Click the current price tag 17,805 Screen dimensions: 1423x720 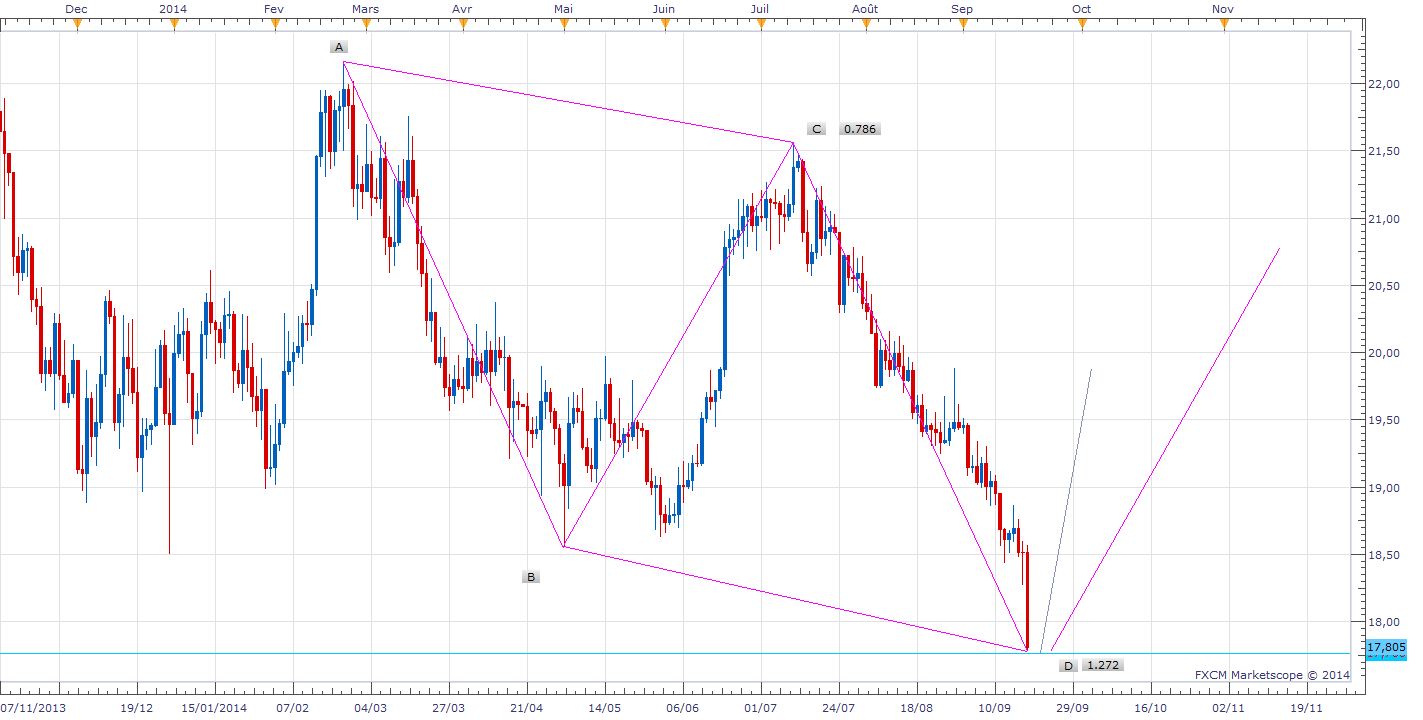1385,648
